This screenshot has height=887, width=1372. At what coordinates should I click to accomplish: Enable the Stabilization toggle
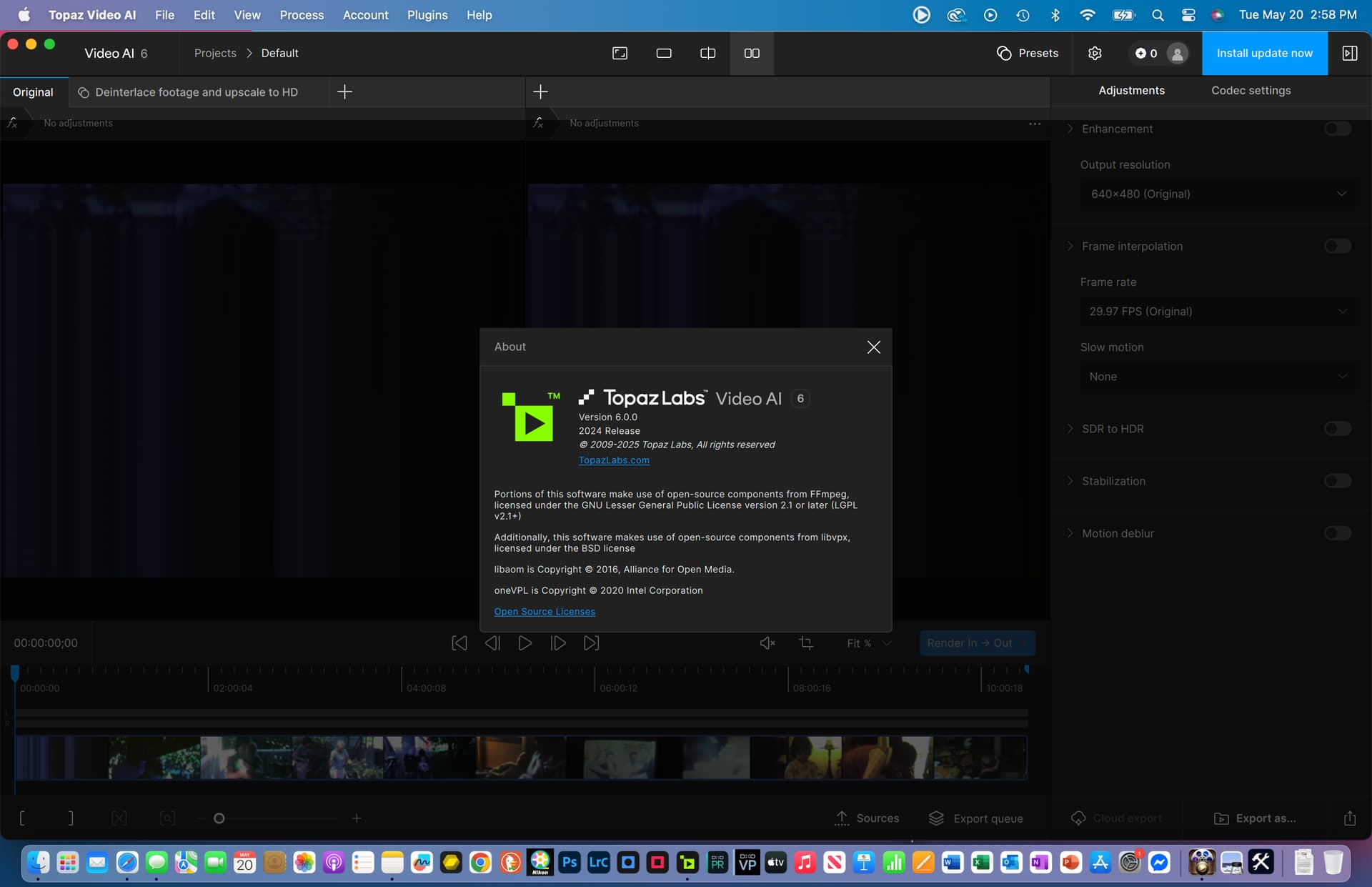pos(1337,481)
